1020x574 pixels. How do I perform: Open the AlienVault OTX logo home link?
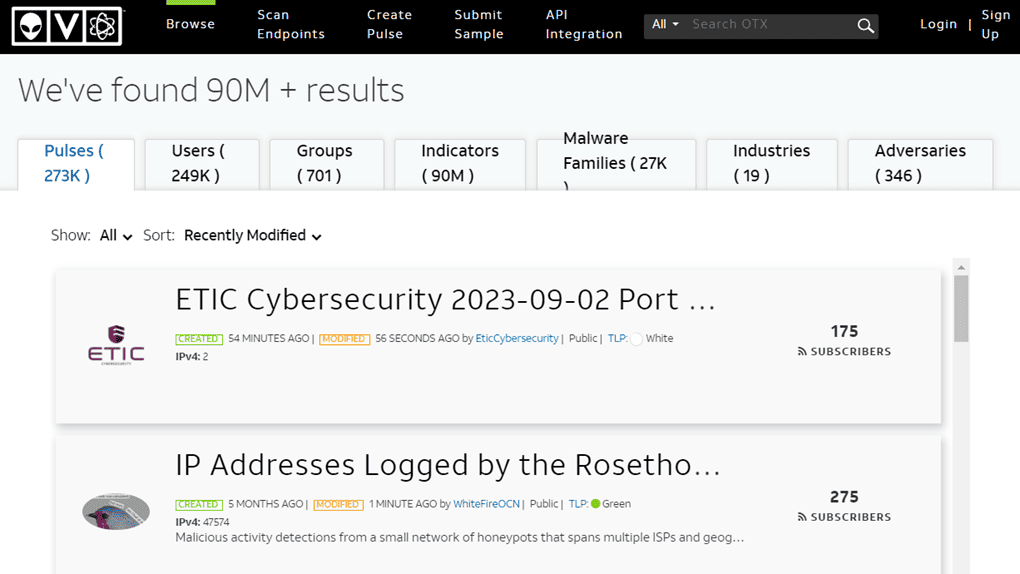(67, 26)
